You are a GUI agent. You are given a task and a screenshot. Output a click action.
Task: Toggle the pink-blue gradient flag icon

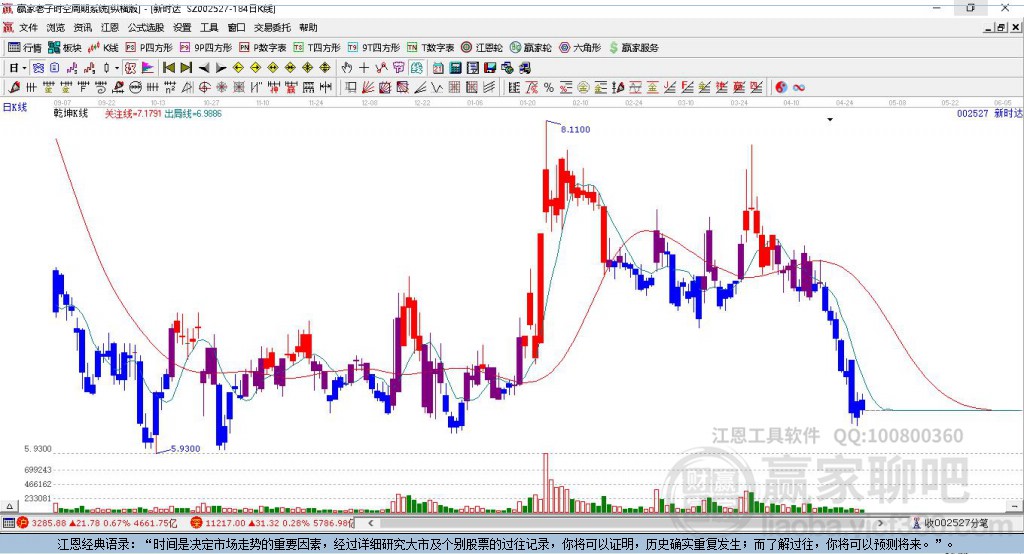coord(148,68)
